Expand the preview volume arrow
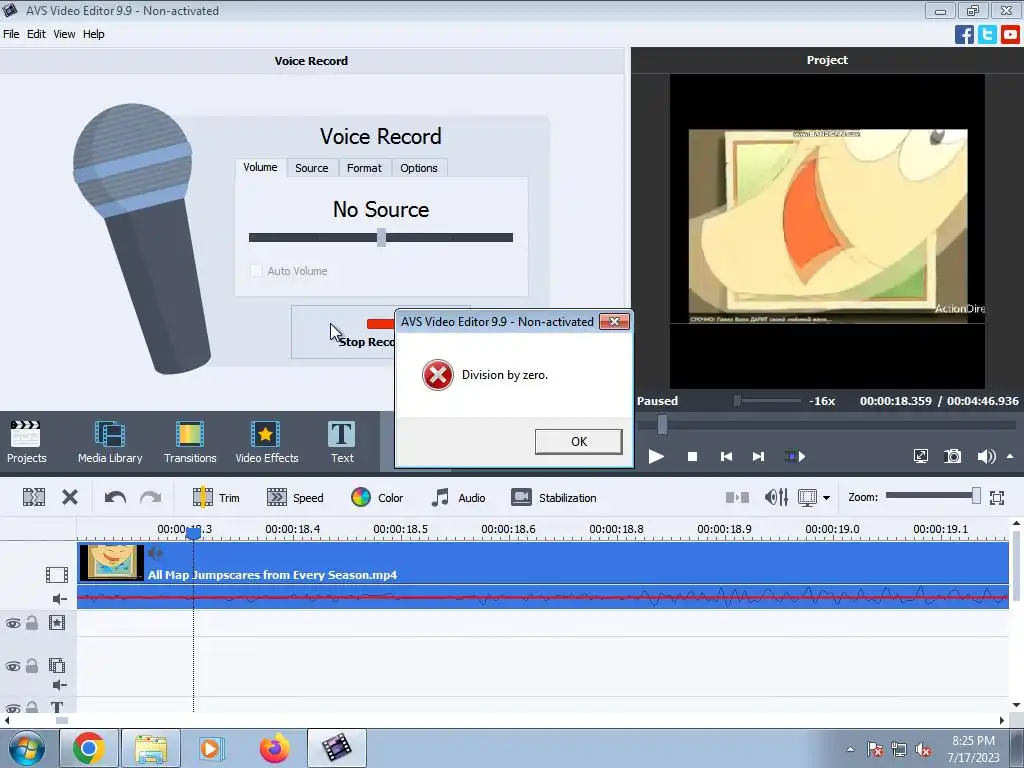 [1010, 456]
